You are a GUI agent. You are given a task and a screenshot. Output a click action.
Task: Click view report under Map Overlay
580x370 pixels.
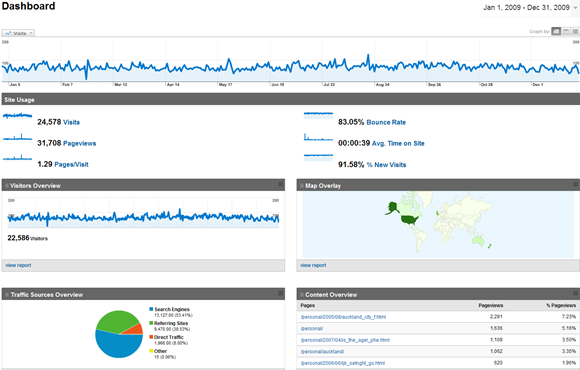(313, 265)
